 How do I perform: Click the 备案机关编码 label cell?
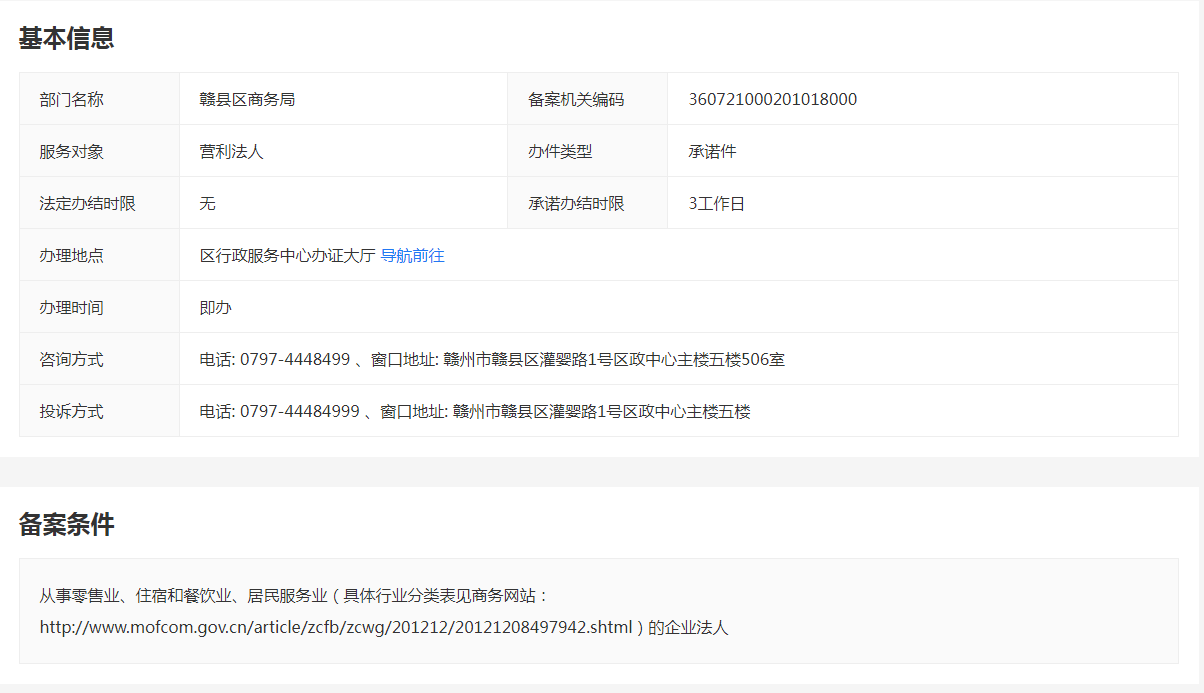click(587, 99)
